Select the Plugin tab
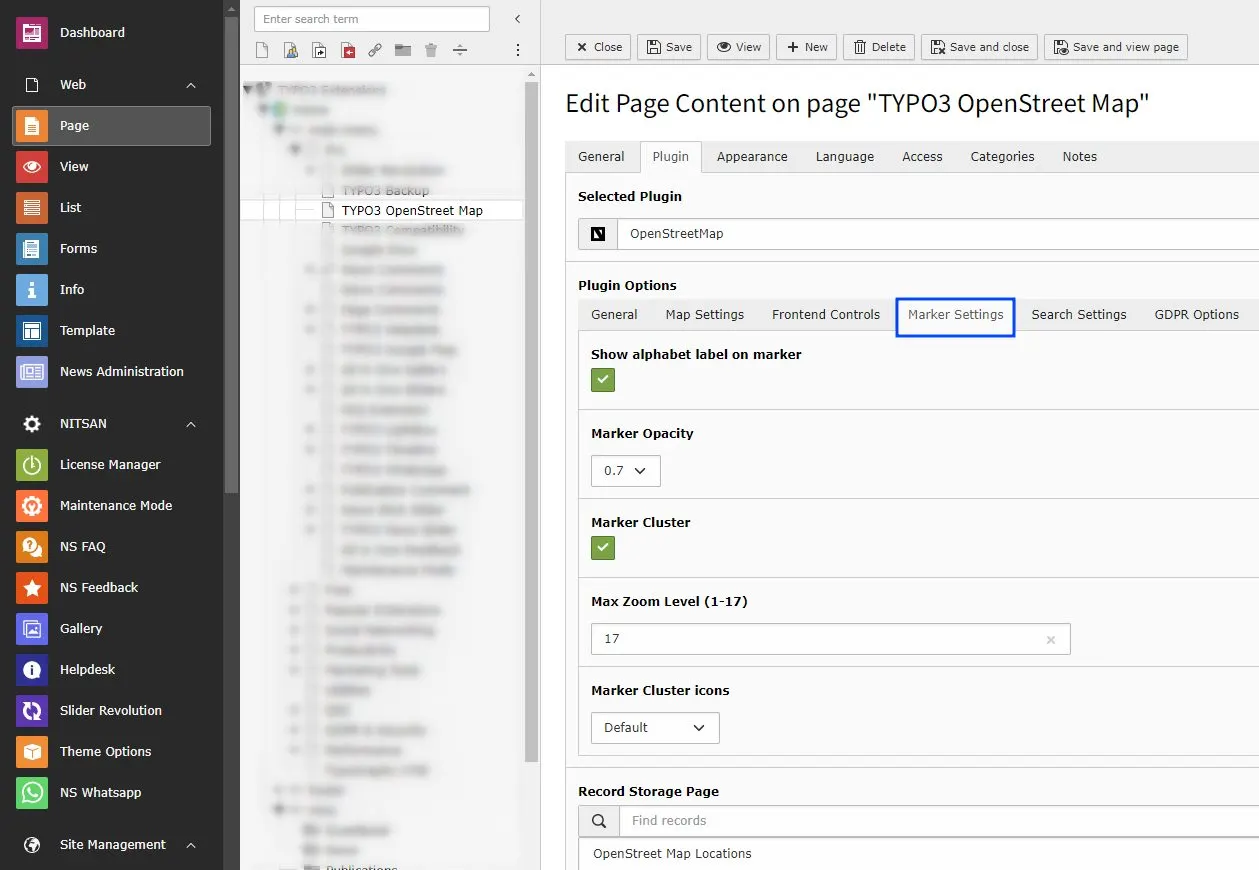The height and width of the screenshot is (870, 1259). click(x=671, y=157)
